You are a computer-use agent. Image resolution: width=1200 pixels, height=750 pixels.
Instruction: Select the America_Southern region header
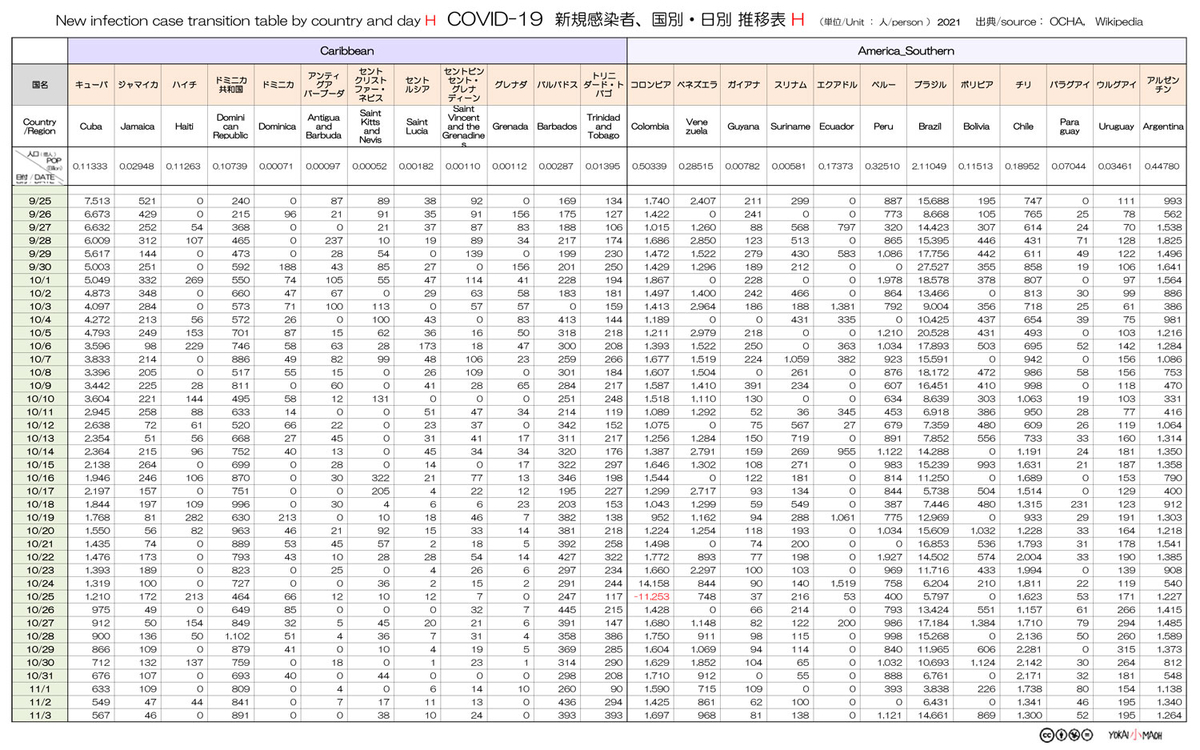tap(905, 50)
